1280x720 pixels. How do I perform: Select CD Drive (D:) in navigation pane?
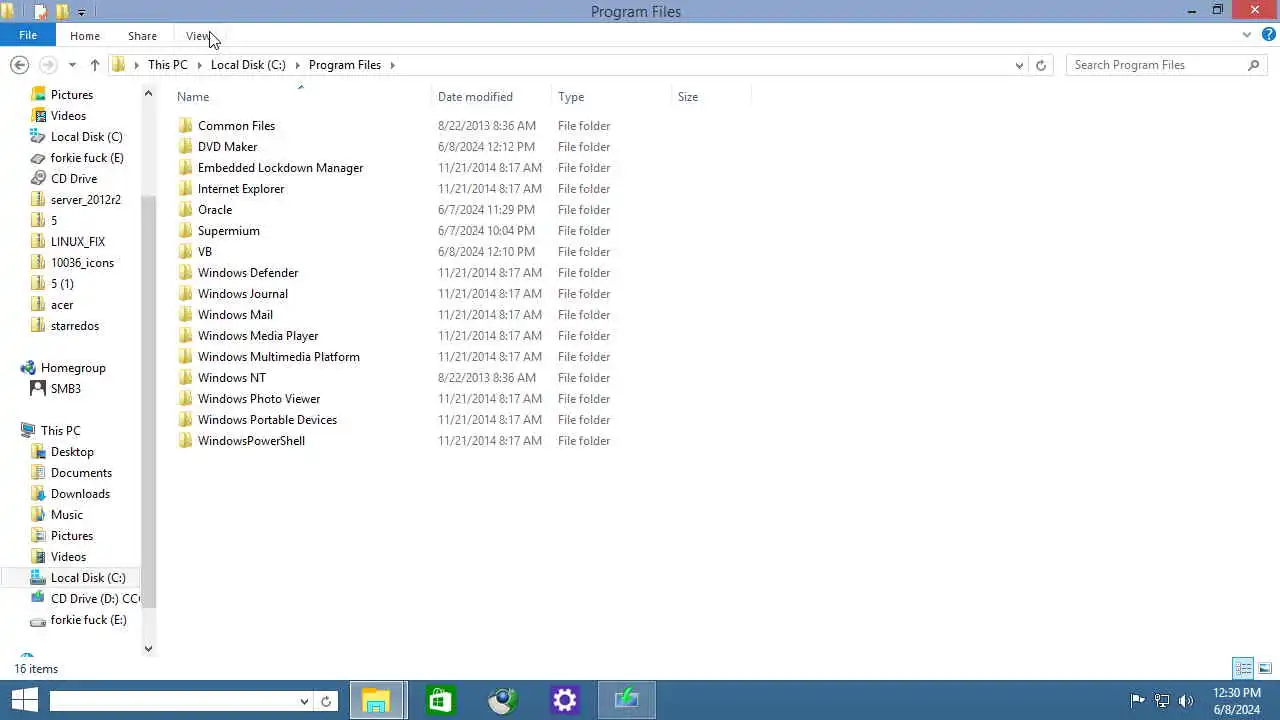point(95,599)
